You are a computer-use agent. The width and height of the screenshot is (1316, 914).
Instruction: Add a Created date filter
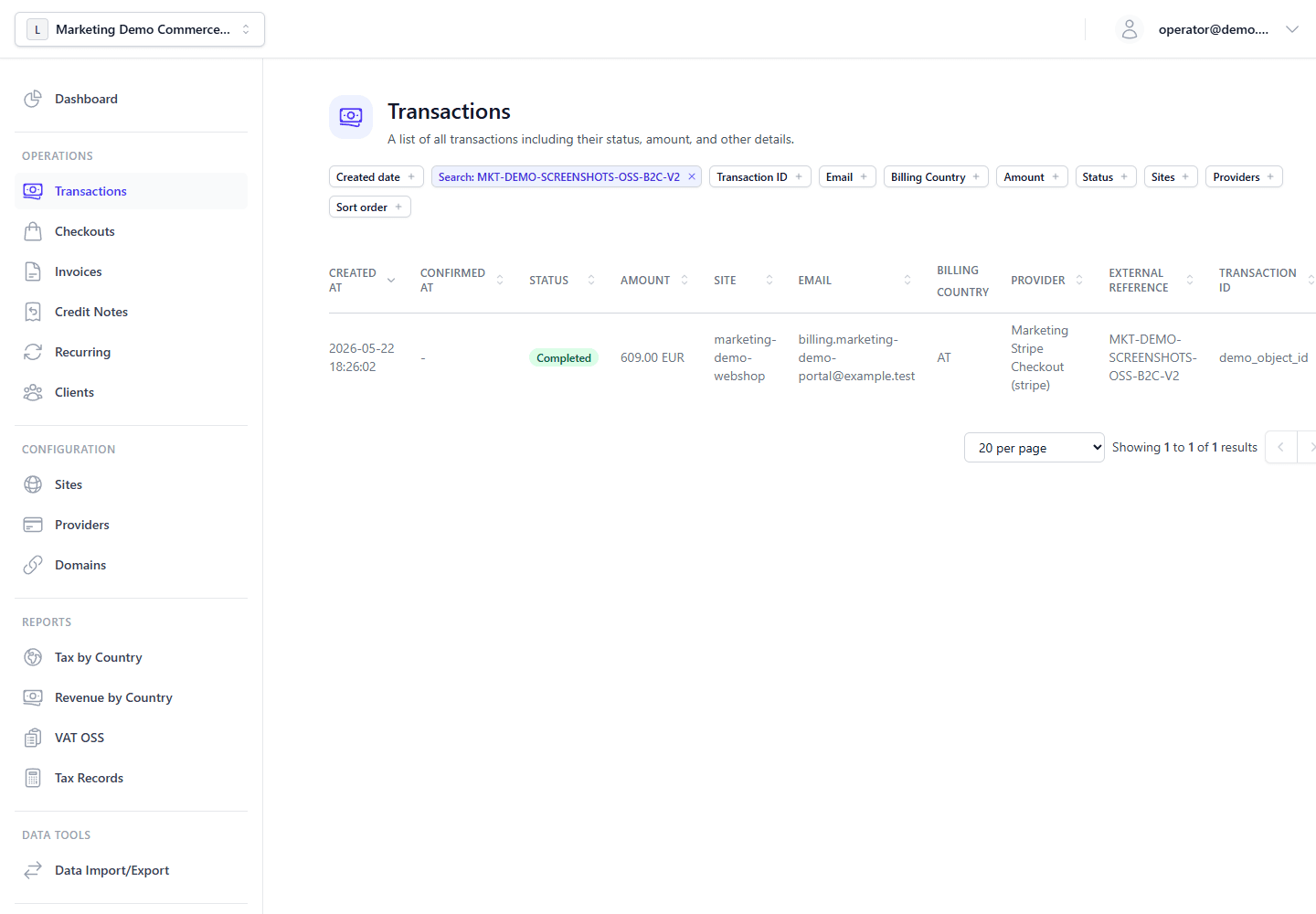[376, 176]
